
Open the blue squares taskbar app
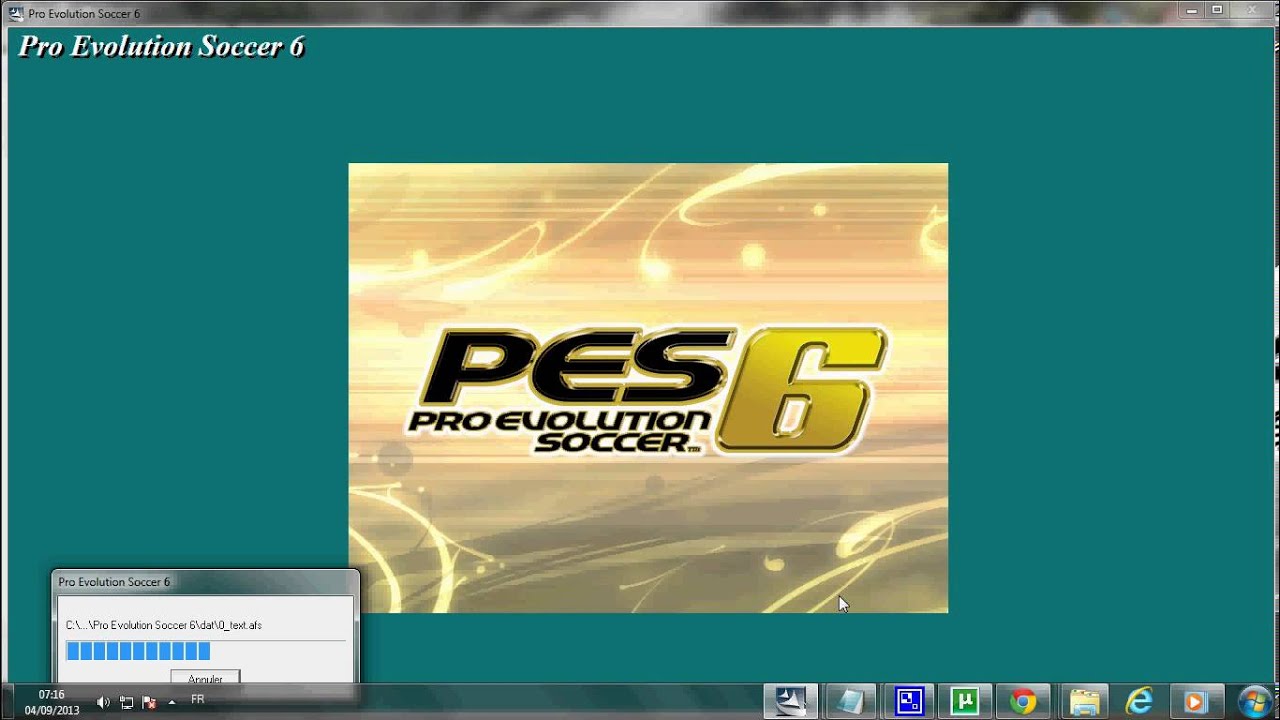(909, 701)
